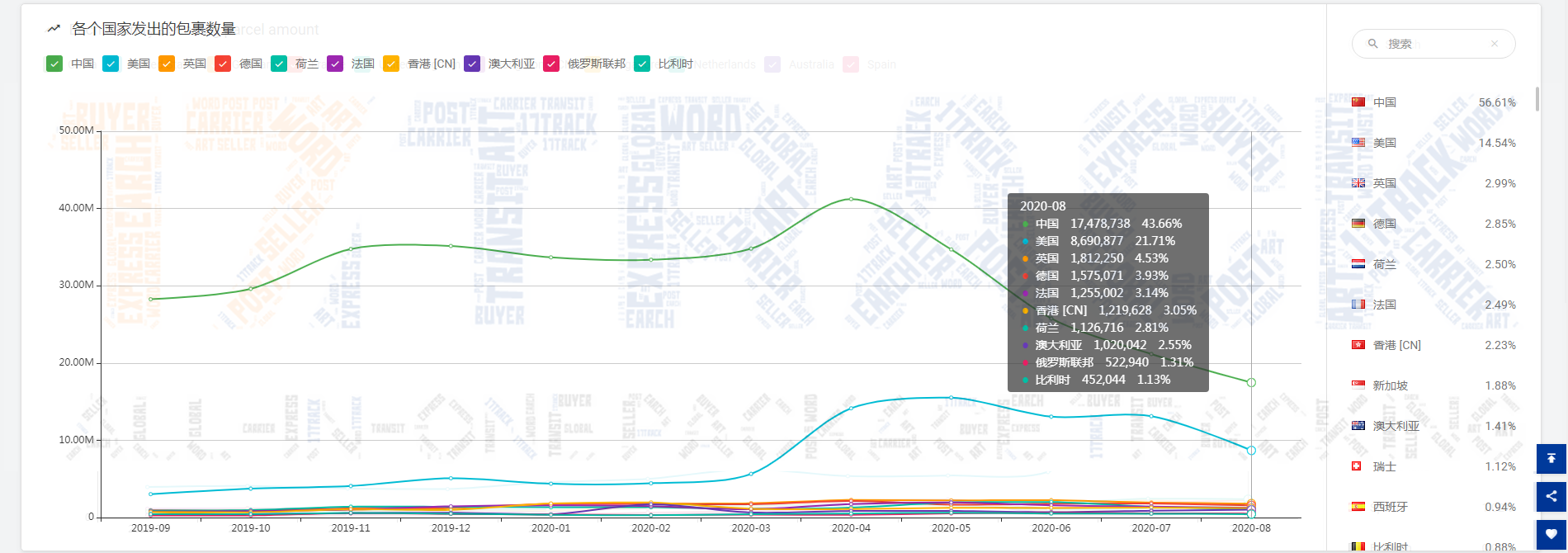Viewport: 1568px width, 553px height.
Task: Click the Australia flag icon
Action: tap(1358, 426)
